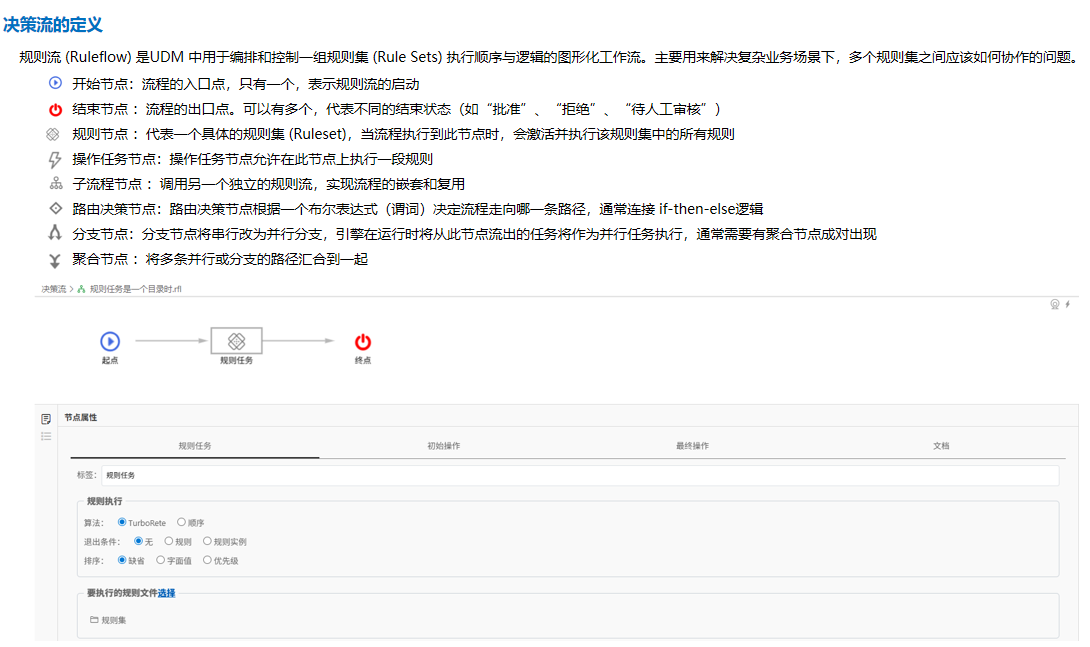Set exit condition to 无
The image size is (1090, 647).
138,541
